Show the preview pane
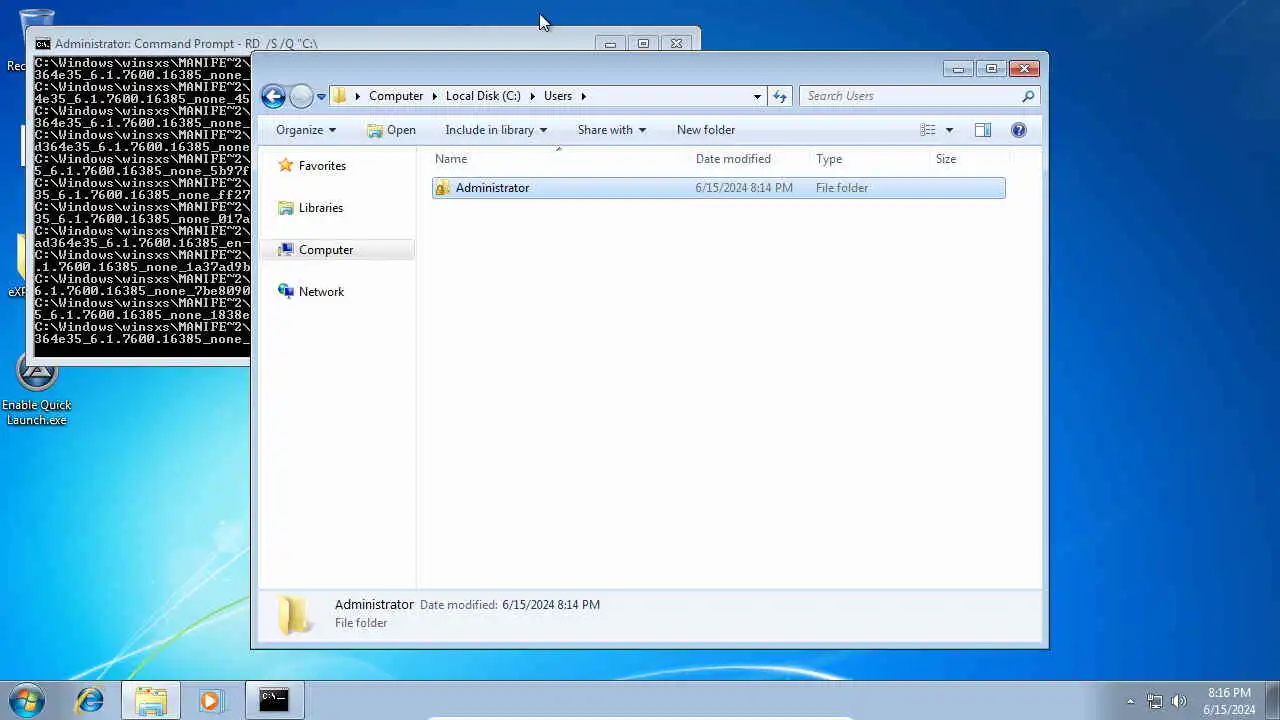The image size is (1280, 720). coord(983,130)
